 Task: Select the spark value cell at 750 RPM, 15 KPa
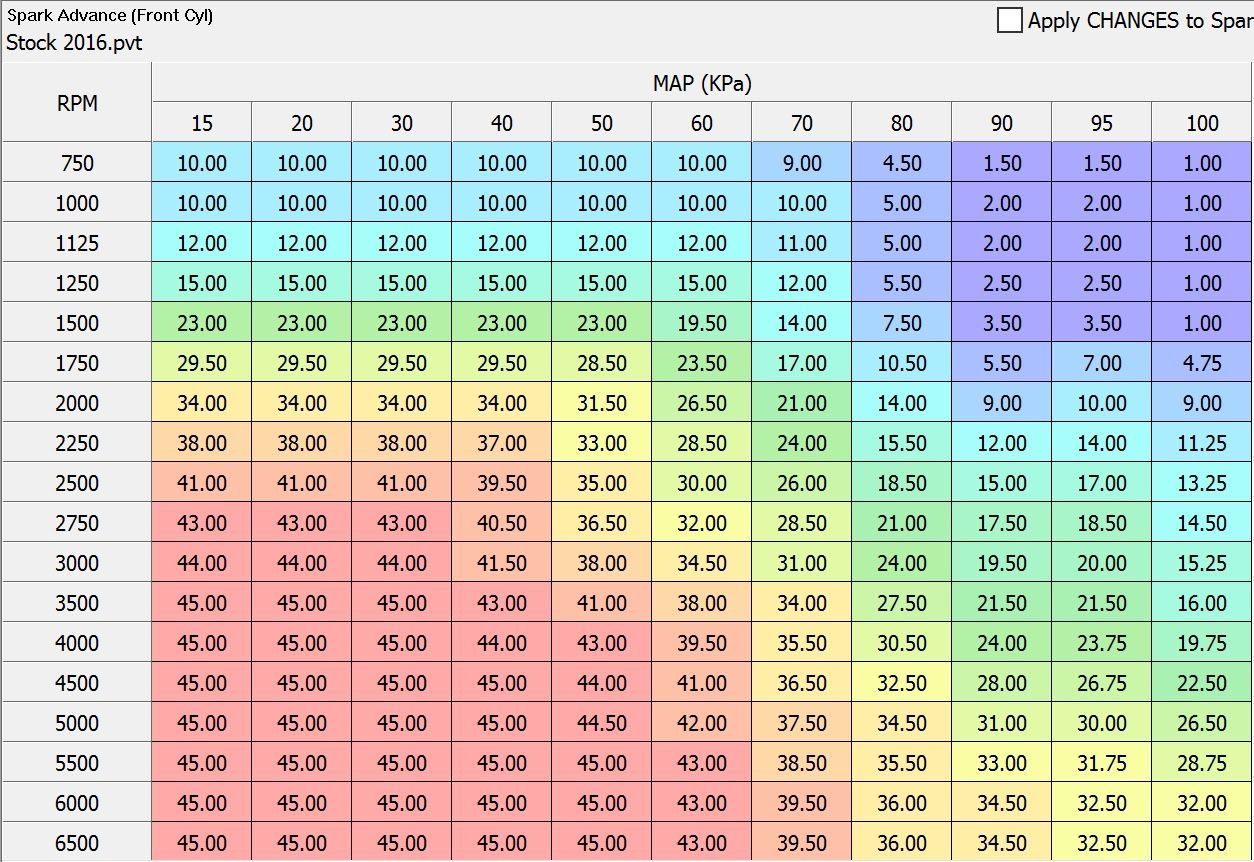tap(200, 162)
